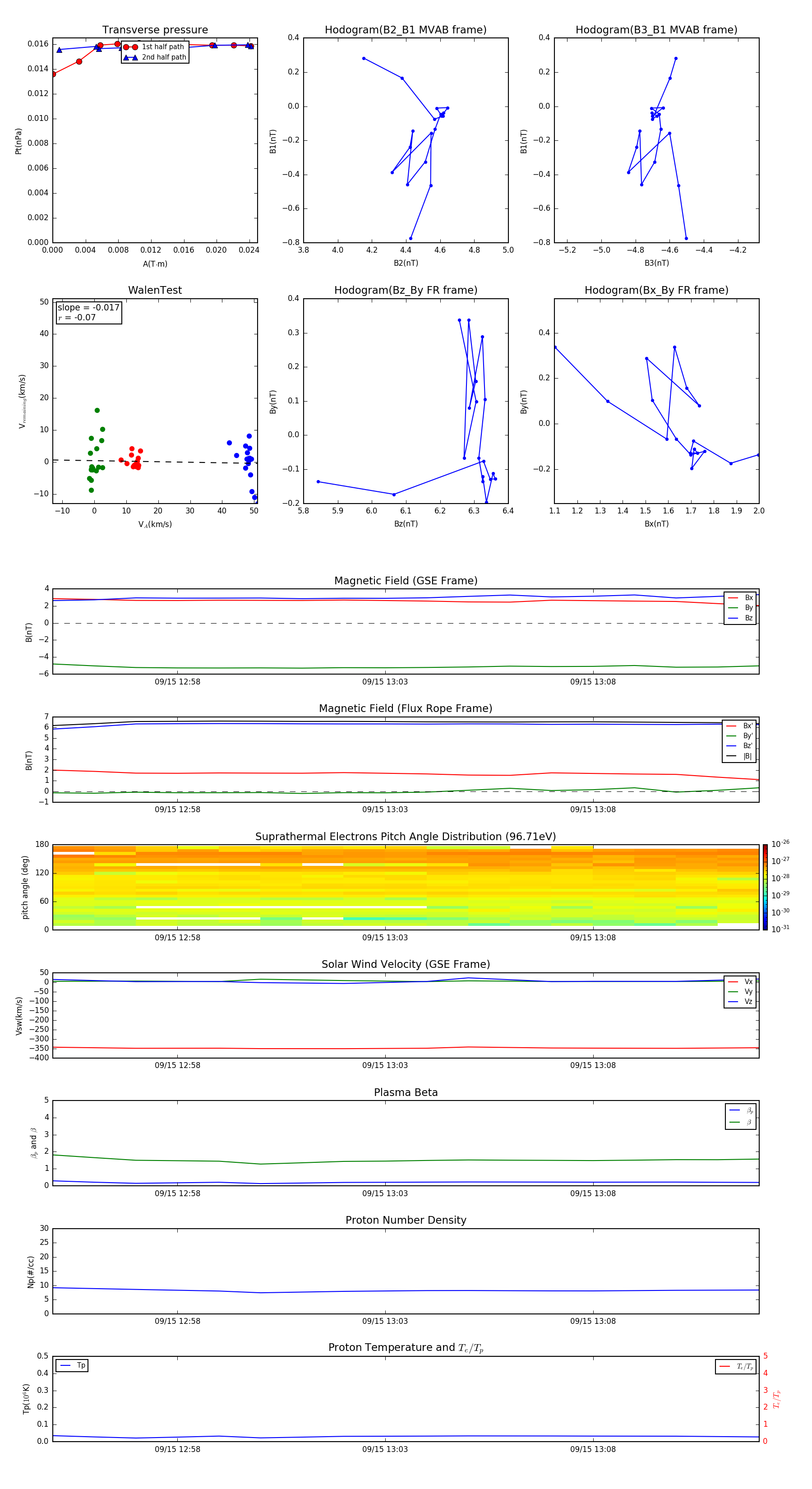
Task: Click the 'Magnetic Field (Flux Rope Frame)' title
Action: click(406, 709)
